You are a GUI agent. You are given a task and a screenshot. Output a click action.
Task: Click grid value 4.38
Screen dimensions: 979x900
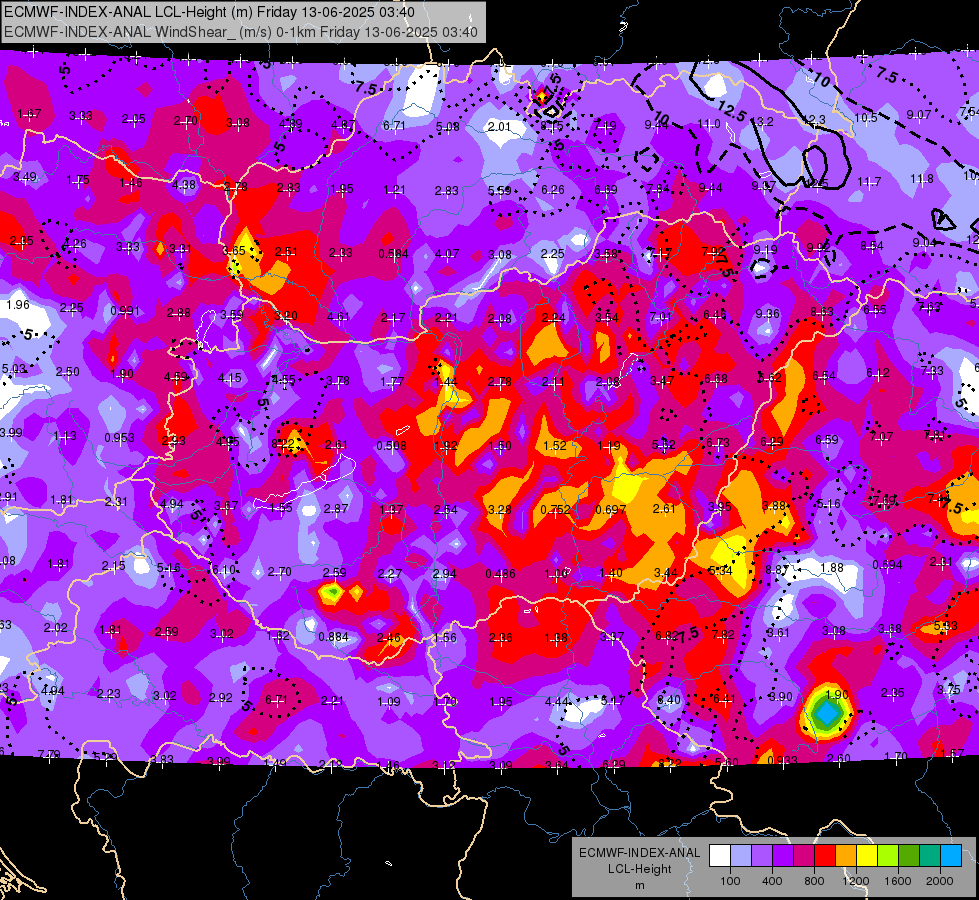point(184,184)
